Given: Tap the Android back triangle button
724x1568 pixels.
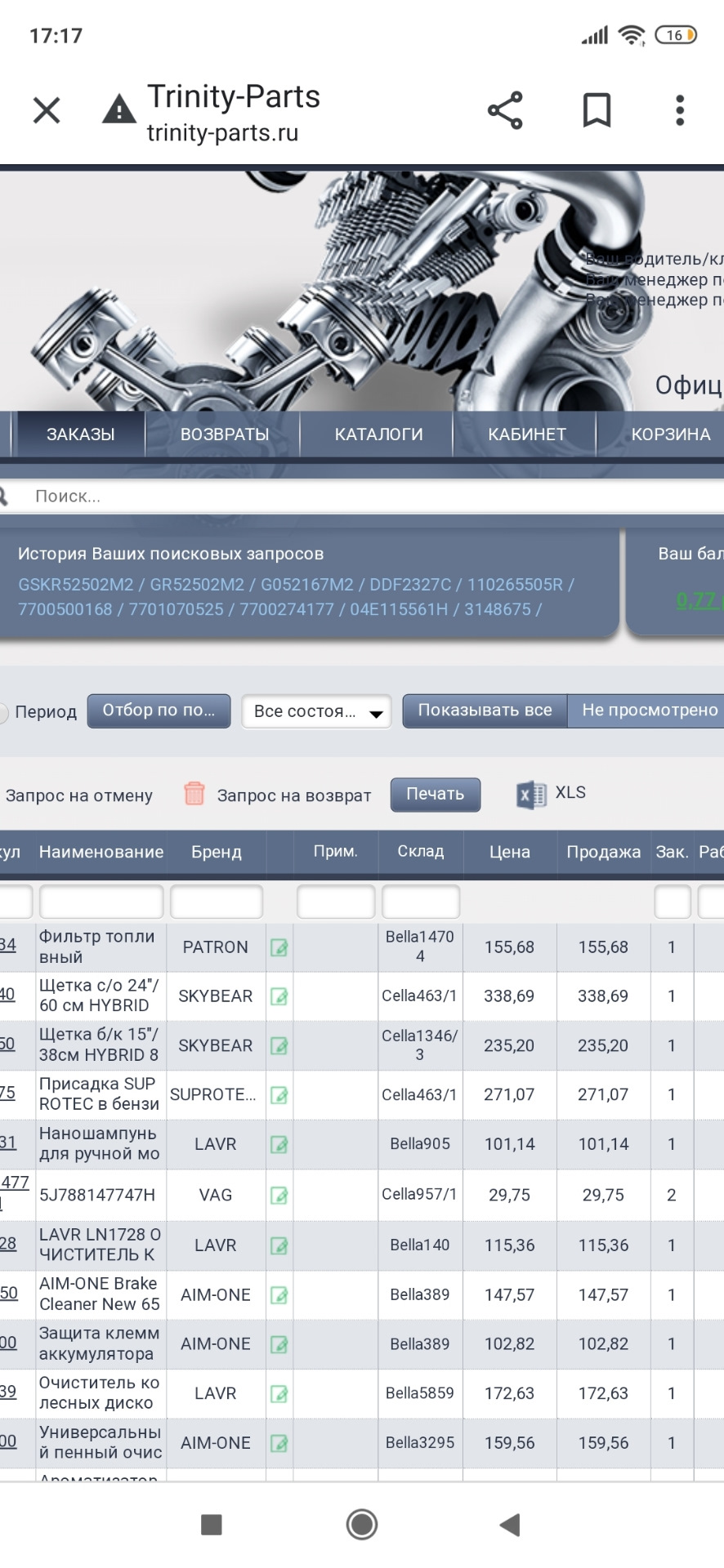Looking at the screenshot, I should pyautogui.click(x=510, y=1525).
